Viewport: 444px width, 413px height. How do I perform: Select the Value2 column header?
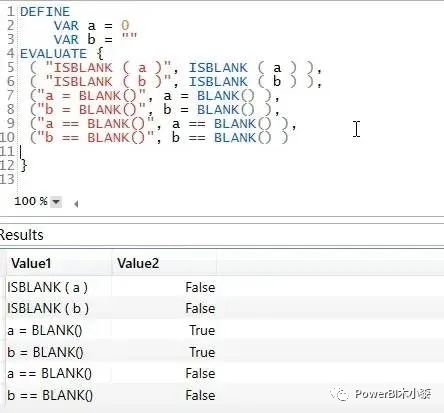[138, 264]
